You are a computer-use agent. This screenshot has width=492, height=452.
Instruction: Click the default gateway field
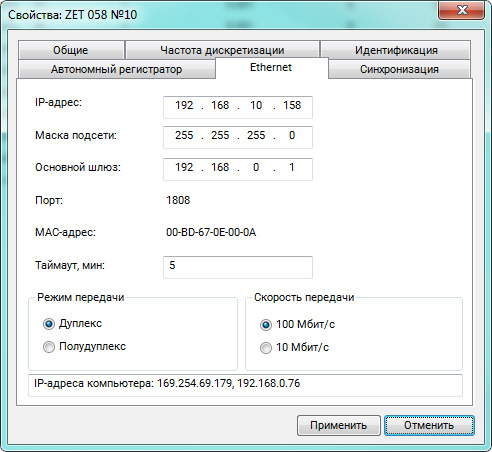point(238,169)
